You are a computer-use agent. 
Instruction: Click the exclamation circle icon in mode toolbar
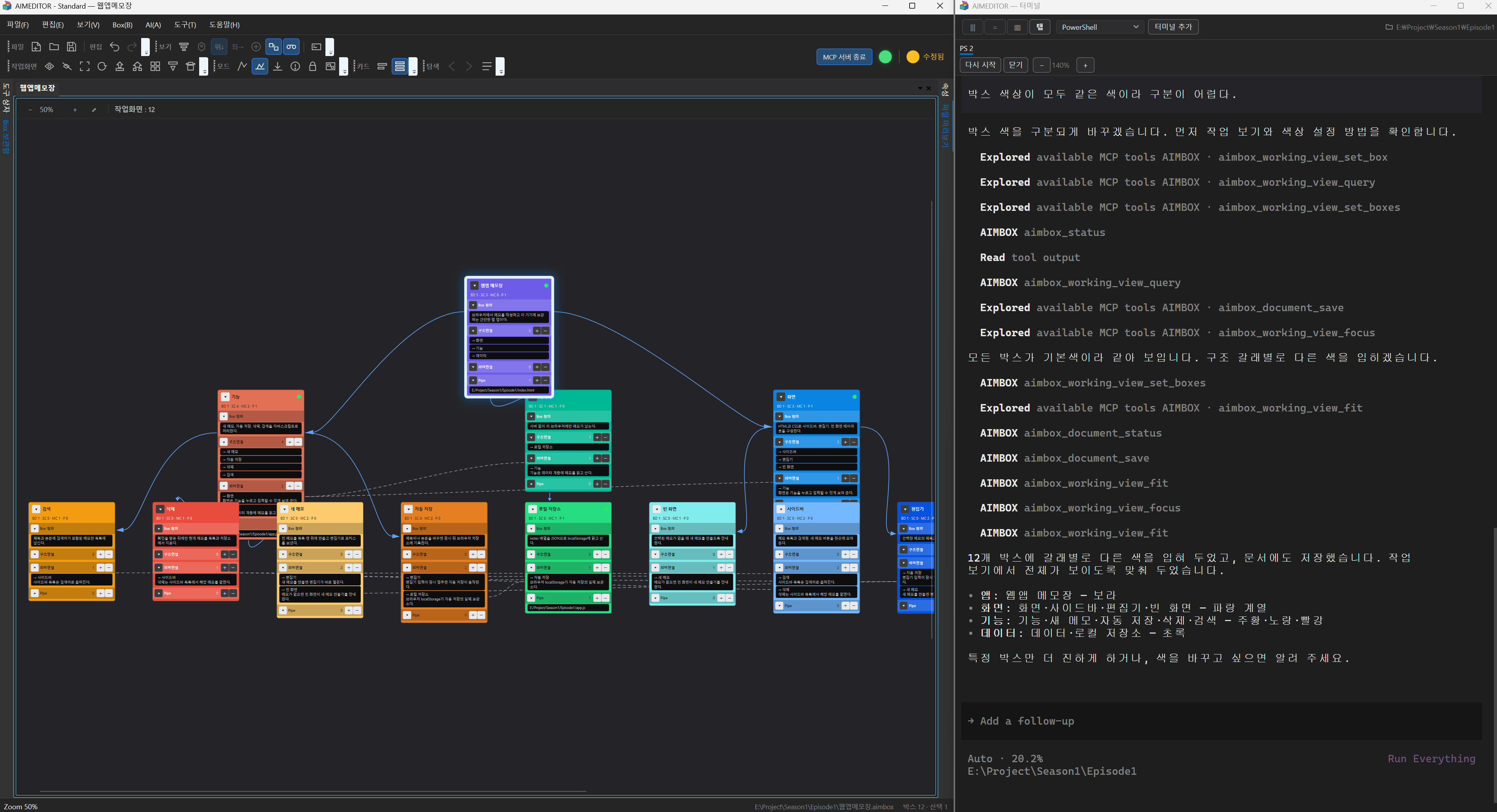[295, 66]
